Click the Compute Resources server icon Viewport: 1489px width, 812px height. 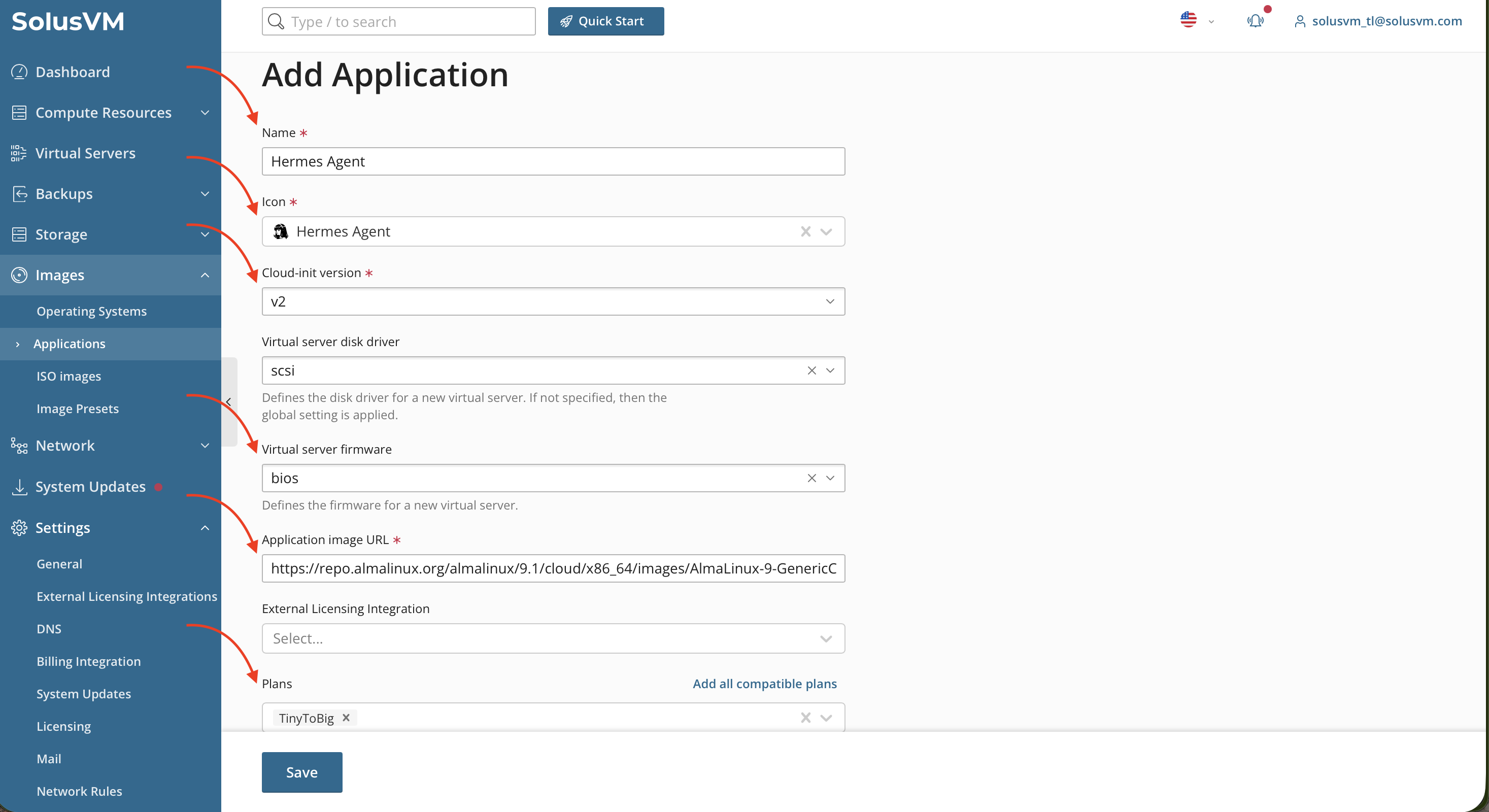click(x=19, y=112)
